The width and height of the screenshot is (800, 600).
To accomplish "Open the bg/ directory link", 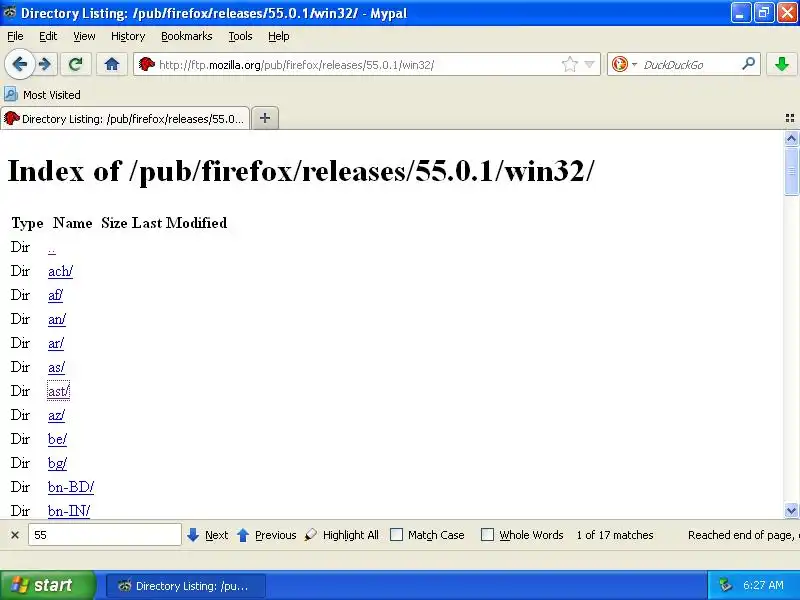I will point(57,463).
